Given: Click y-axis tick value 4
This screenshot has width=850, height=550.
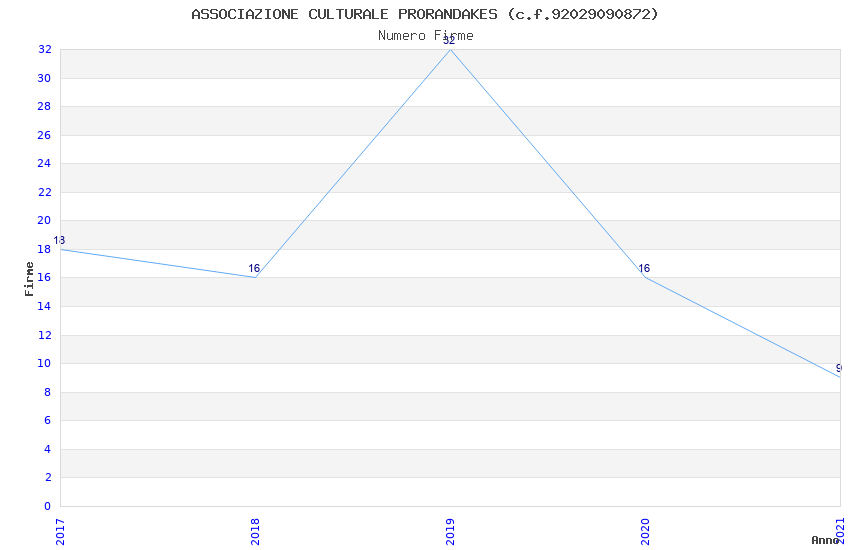Looking at the screenshot, I should (x=48, y=449).
